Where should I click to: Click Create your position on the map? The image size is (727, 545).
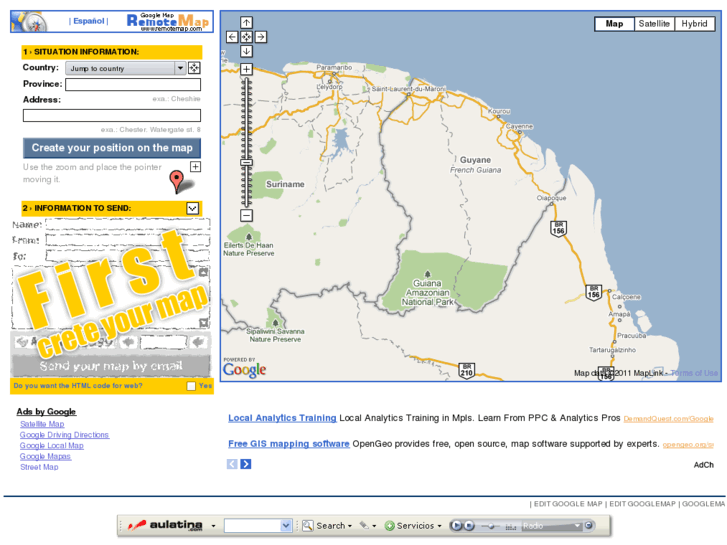[112, 148]
